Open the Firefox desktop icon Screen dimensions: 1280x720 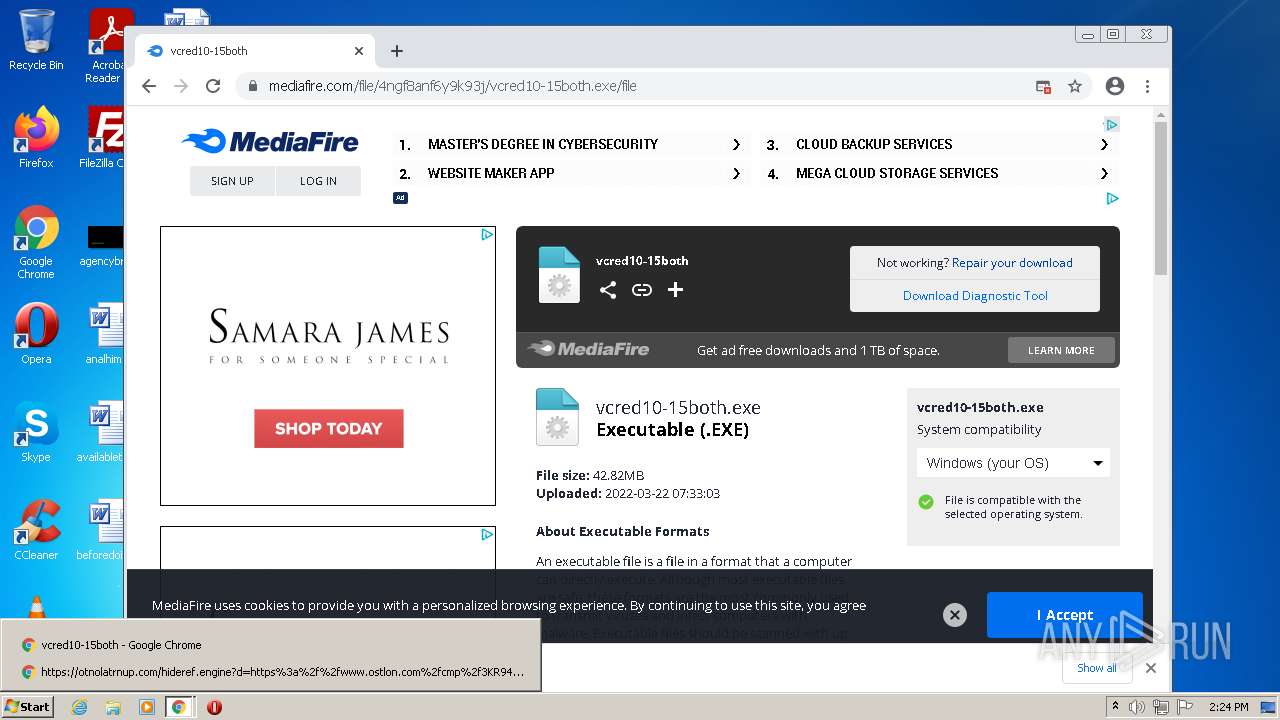point(36,138)
